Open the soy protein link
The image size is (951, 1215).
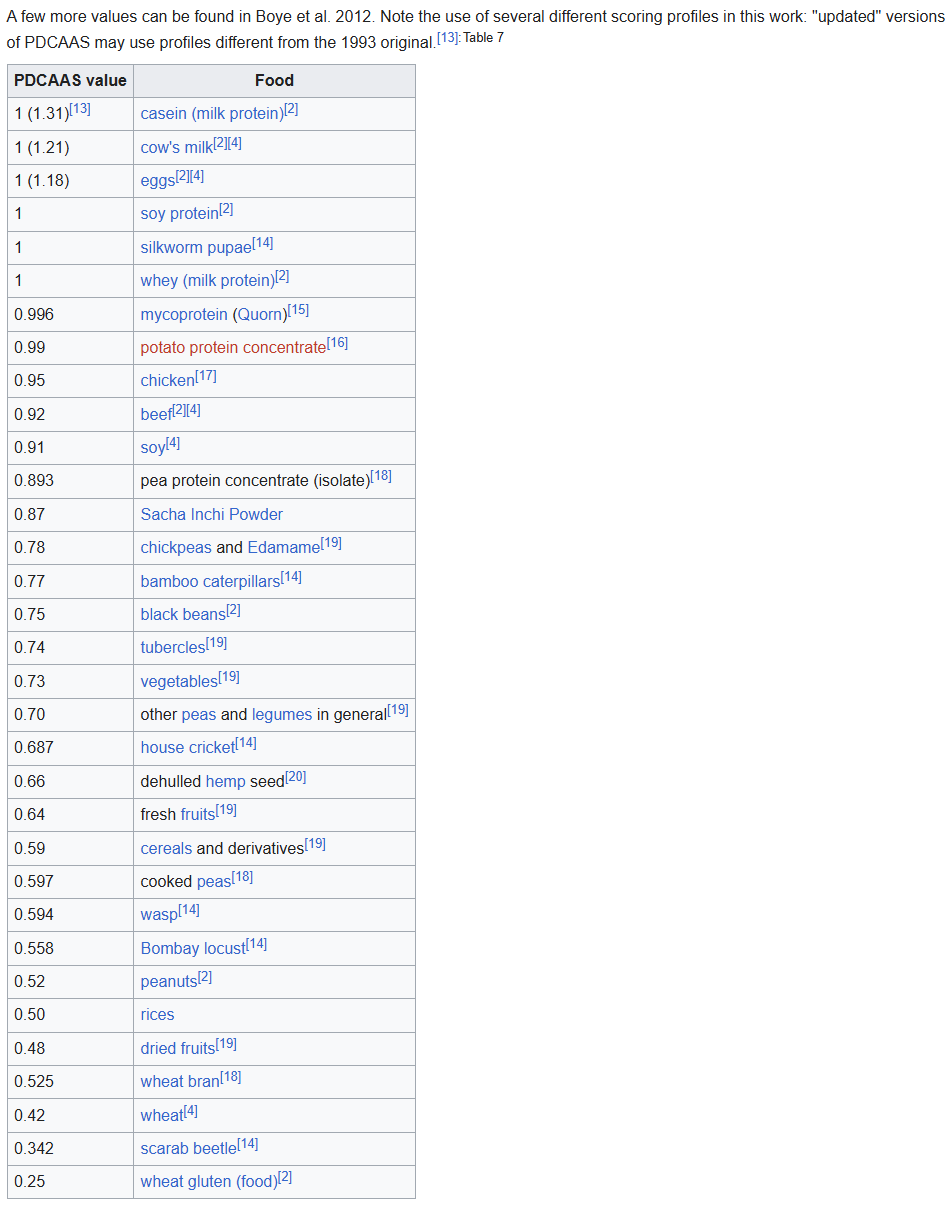(x=180, y=214)
